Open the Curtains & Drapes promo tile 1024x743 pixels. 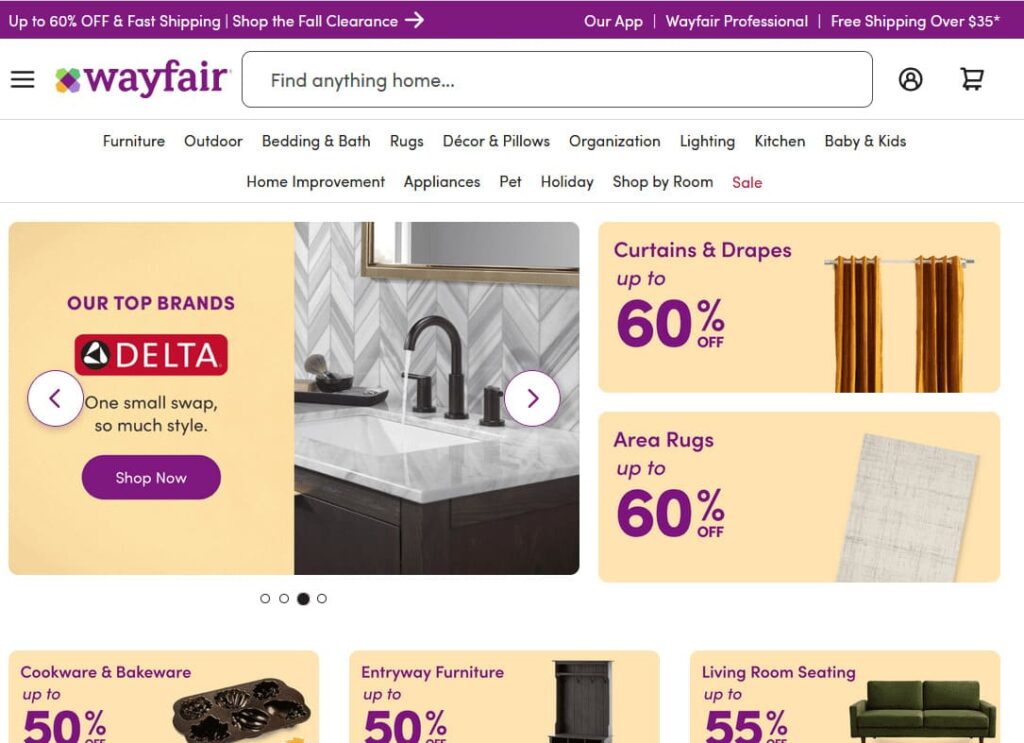click(x=799, y=307)
